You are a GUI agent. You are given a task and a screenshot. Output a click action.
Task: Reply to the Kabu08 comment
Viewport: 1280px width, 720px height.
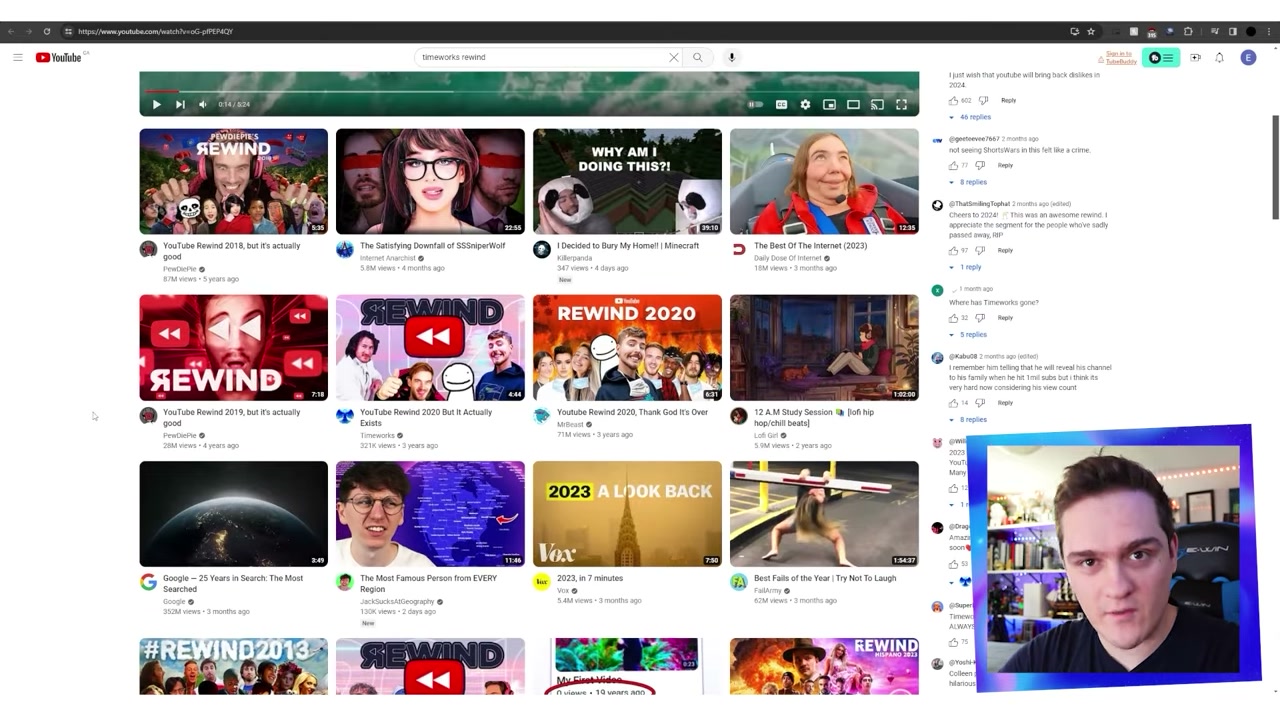[1005, 403]
